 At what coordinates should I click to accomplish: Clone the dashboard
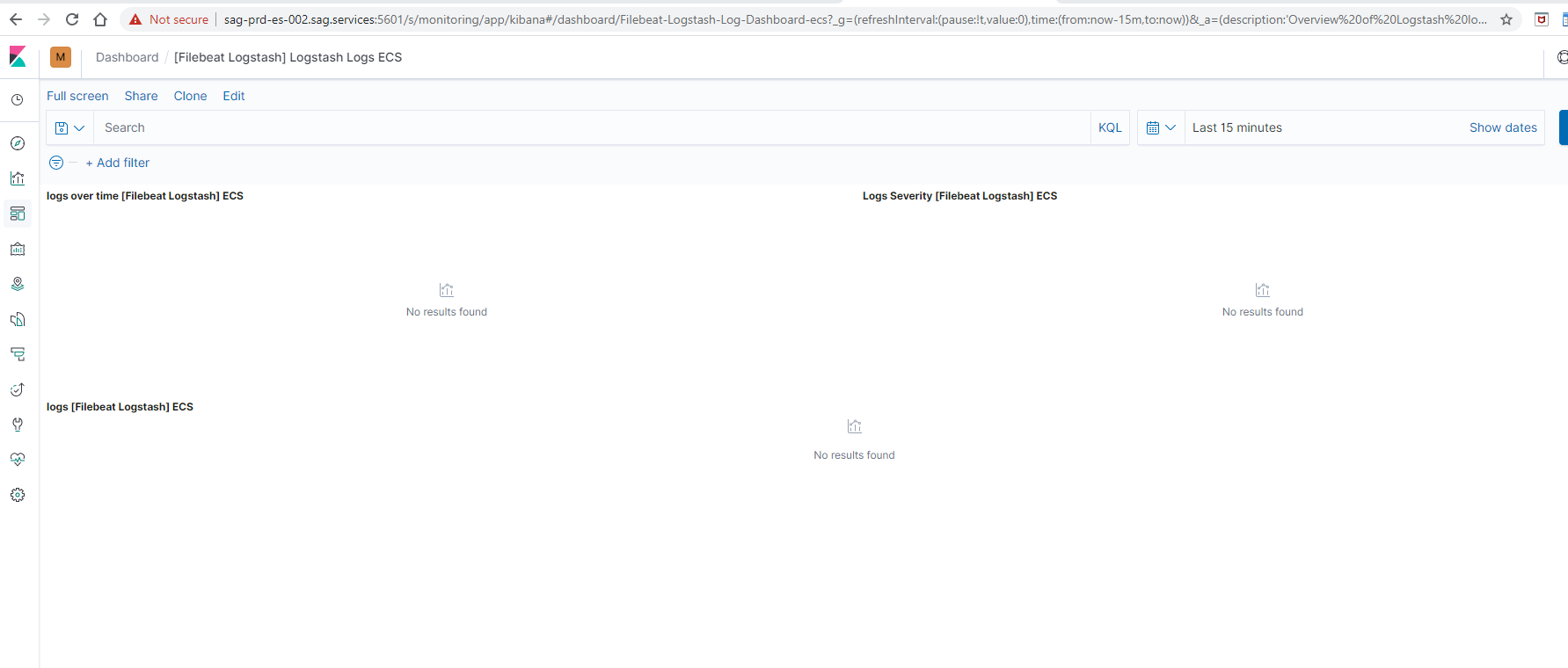click(190, 96)
